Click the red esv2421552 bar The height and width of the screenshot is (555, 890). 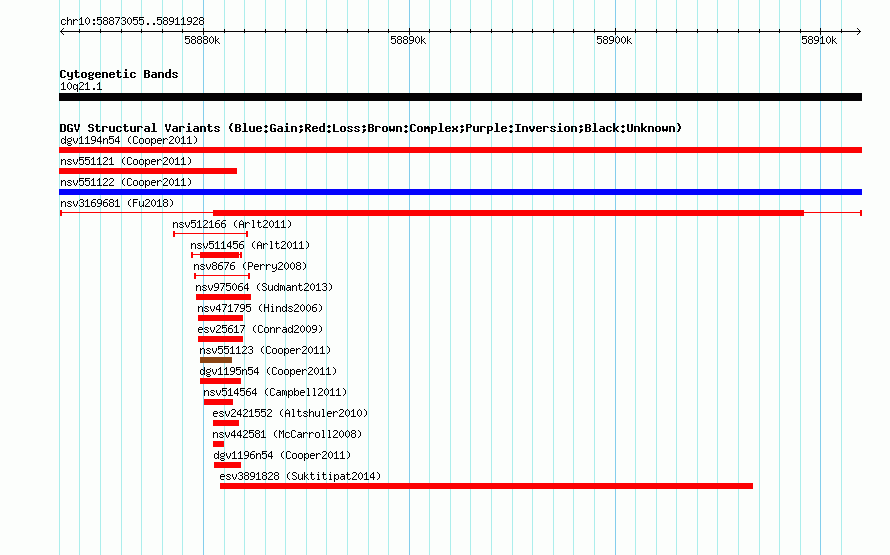226,423
